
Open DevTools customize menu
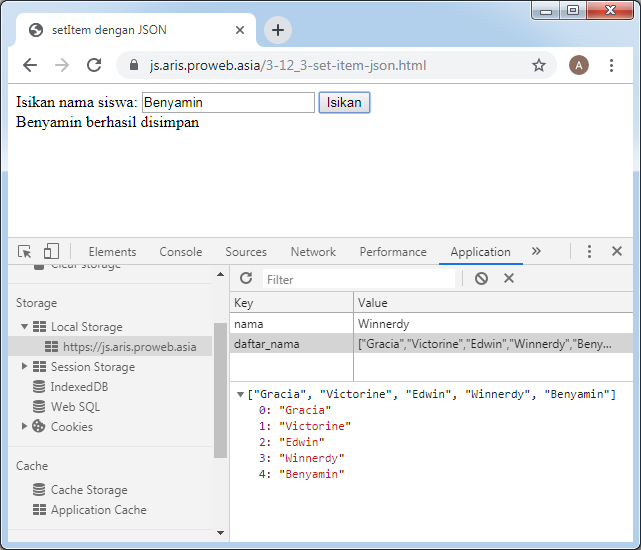(x=589, y=251)
